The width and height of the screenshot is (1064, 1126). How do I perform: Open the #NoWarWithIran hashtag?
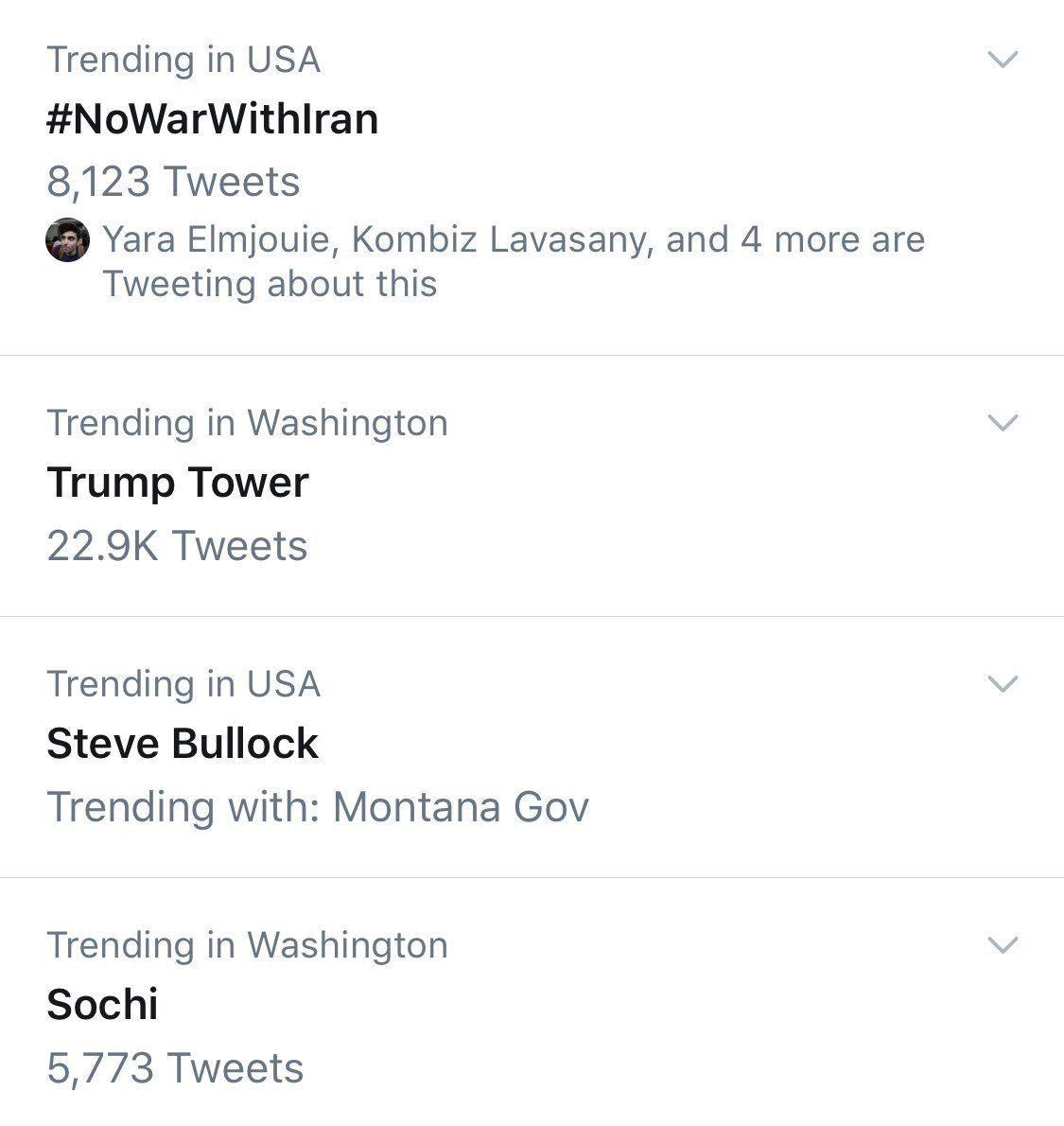pyautogui.click(x=213, y=119)
